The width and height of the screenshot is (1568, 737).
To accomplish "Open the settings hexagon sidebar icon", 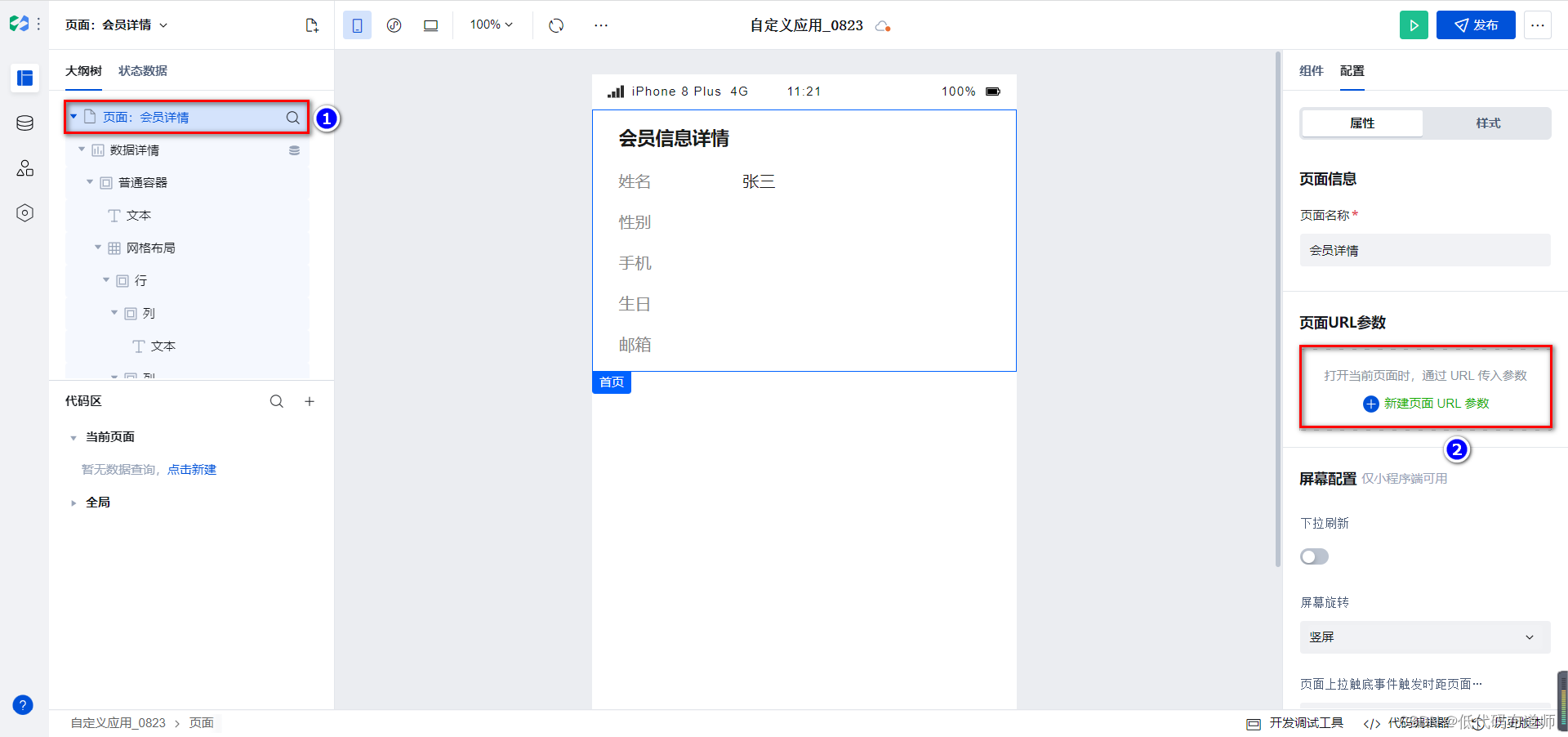I will [x=24, y=213].
